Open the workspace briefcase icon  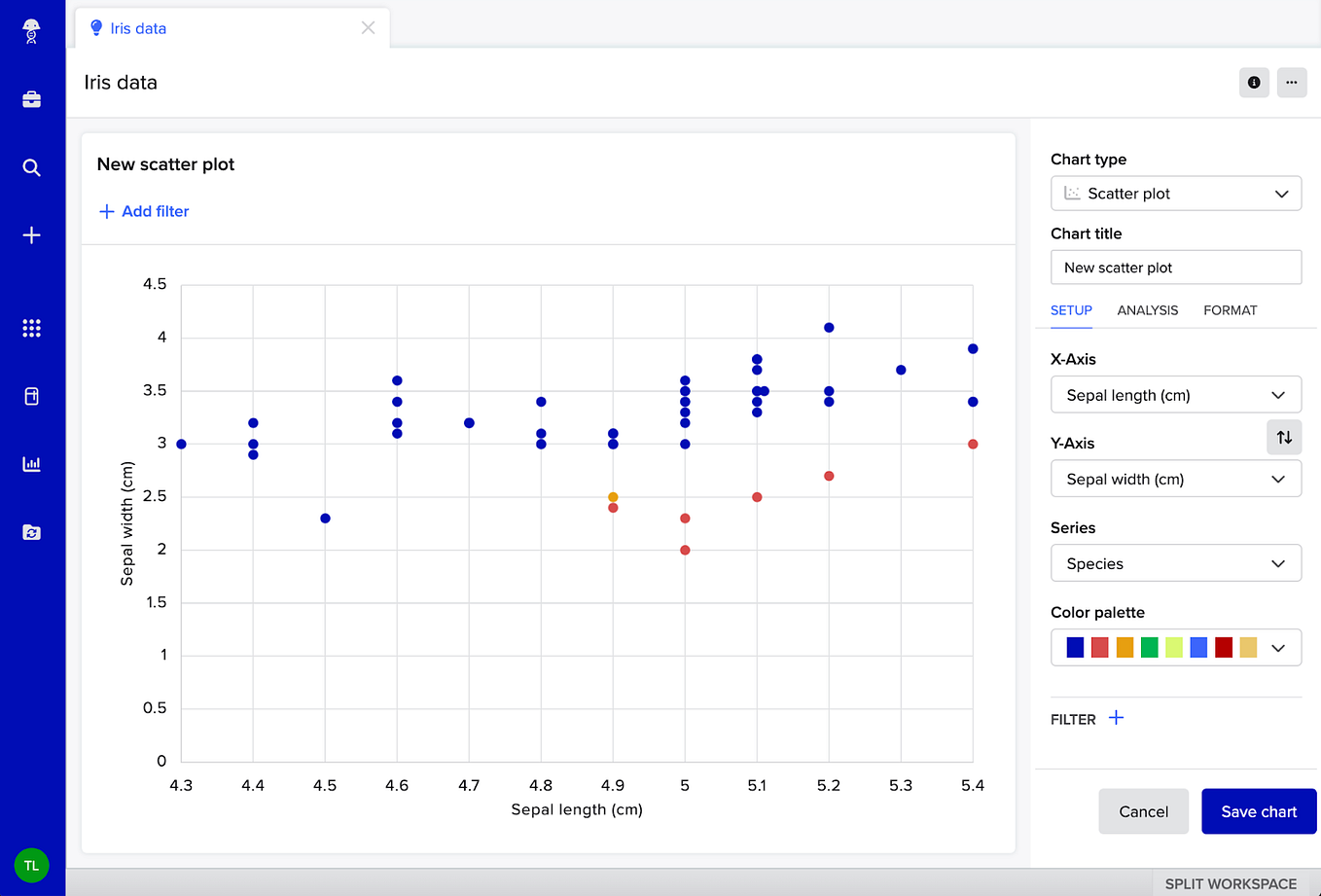31,98
